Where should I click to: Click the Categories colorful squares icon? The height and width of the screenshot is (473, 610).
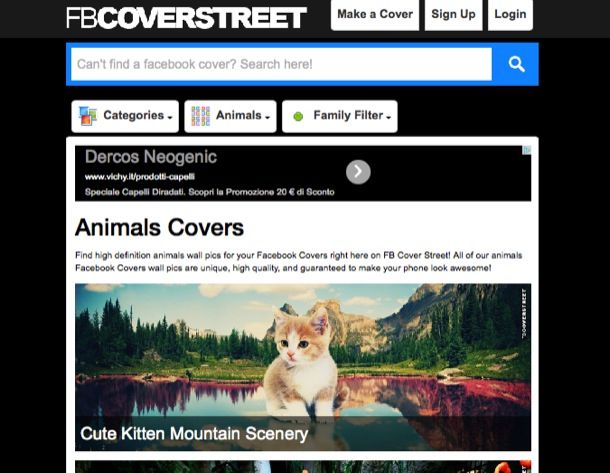[x=88, y=116]
